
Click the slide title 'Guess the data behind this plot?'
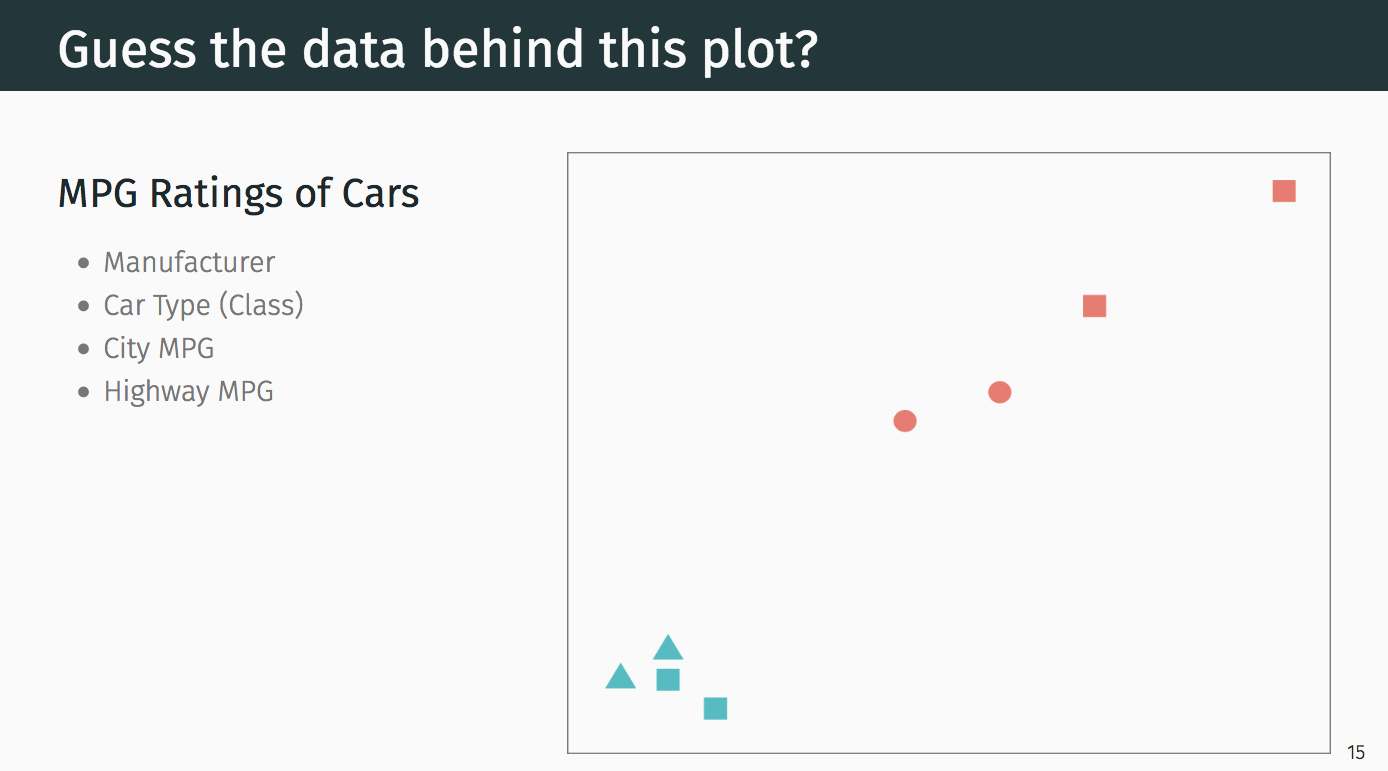pyautogui.click(x=438, y=48)
